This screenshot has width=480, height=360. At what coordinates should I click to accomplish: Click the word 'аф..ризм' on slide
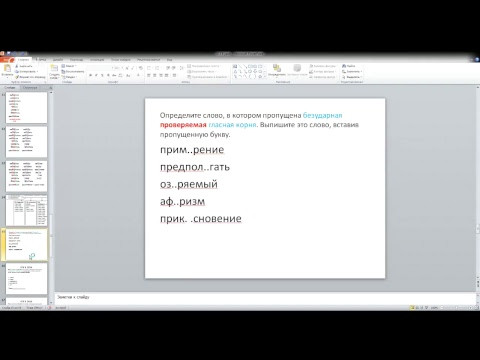click(x=183, y=201)
